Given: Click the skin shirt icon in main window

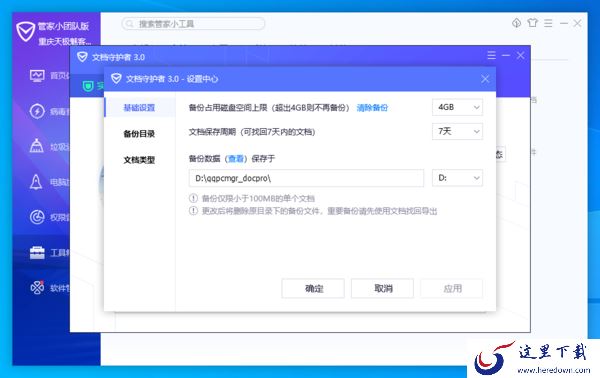Looking at the screenshot, I should pos(532,23).
